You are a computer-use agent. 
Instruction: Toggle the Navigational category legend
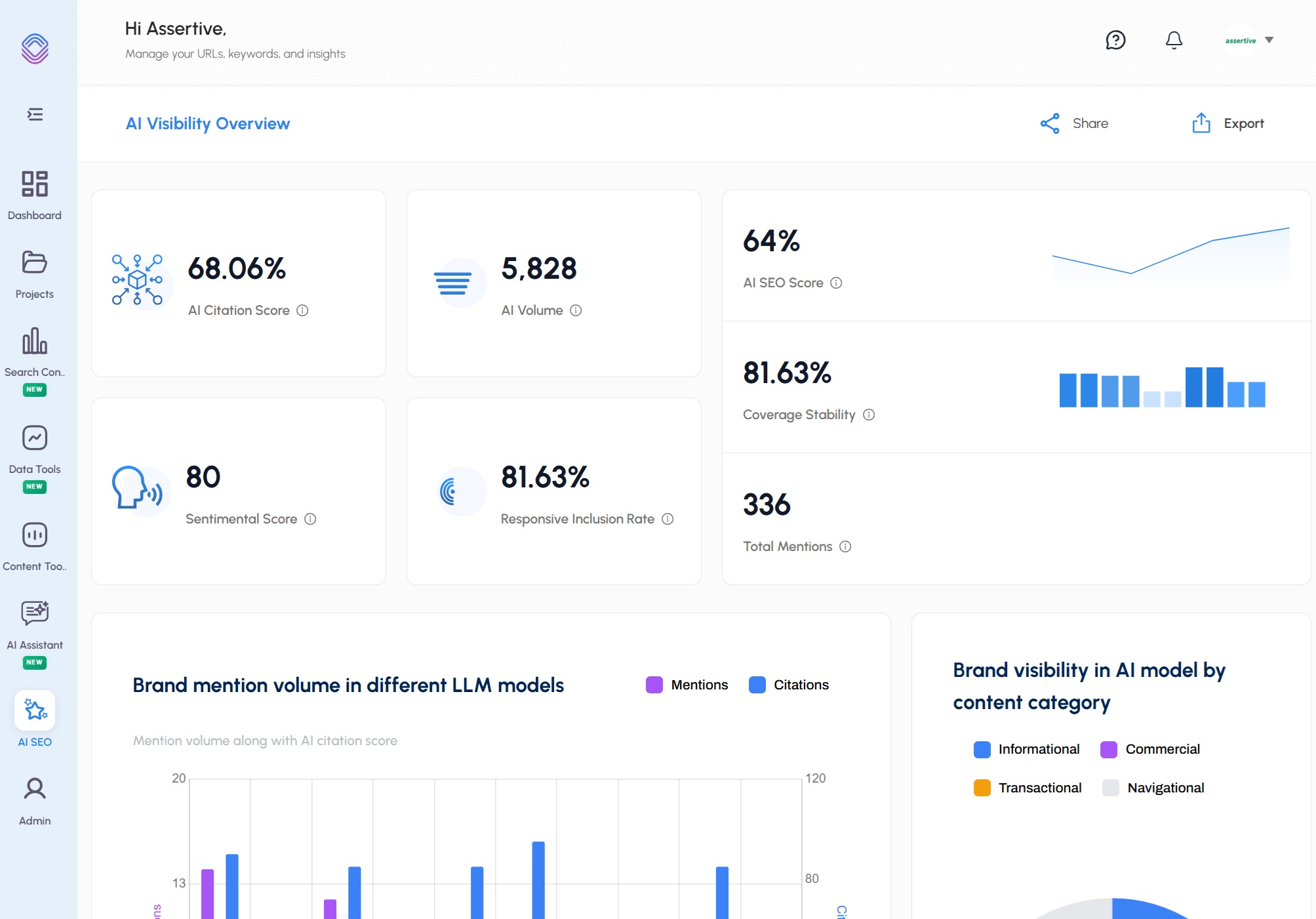pos(1153,788)
